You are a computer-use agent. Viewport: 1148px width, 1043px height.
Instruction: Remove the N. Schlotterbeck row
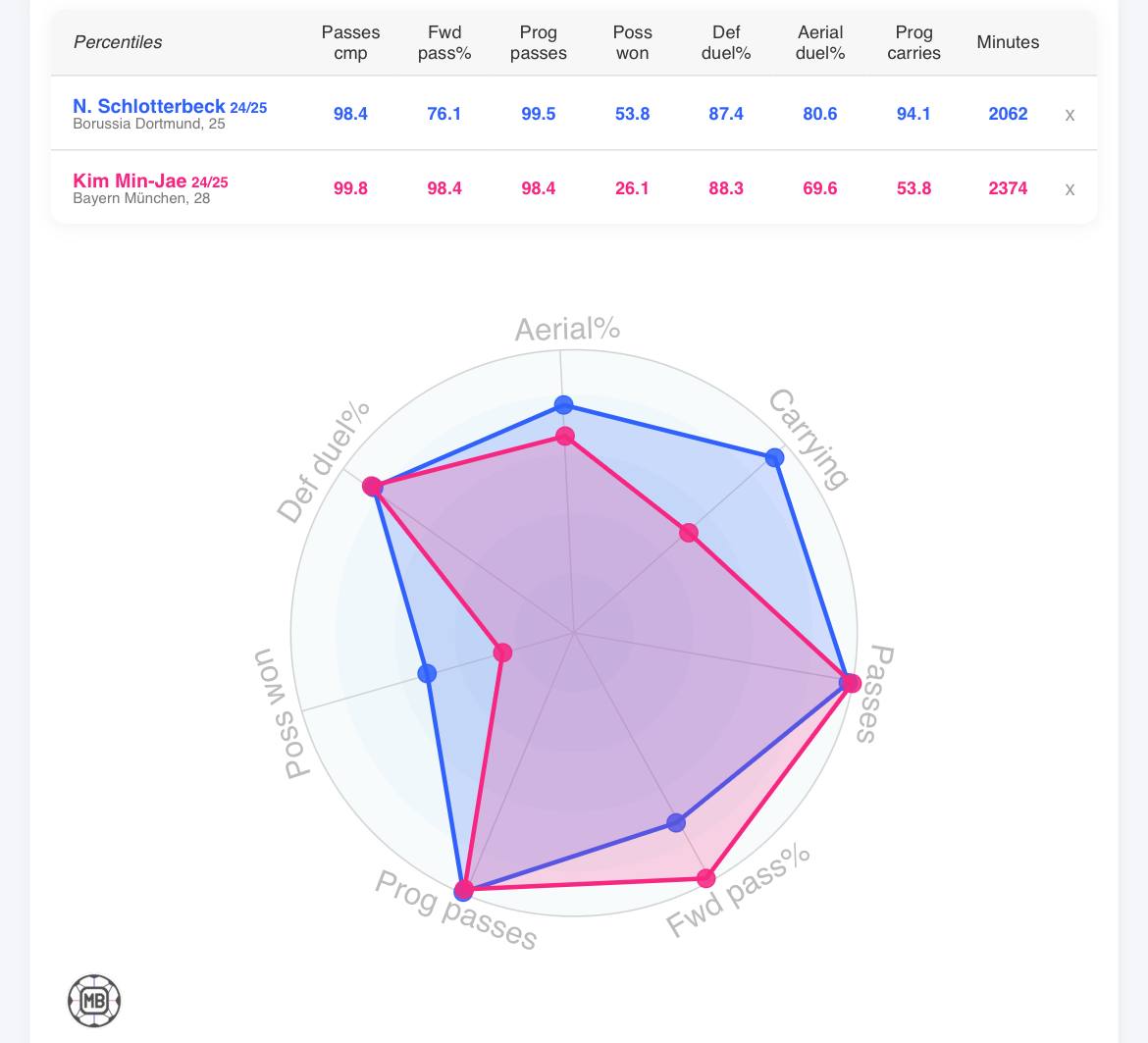point(1070,115)
